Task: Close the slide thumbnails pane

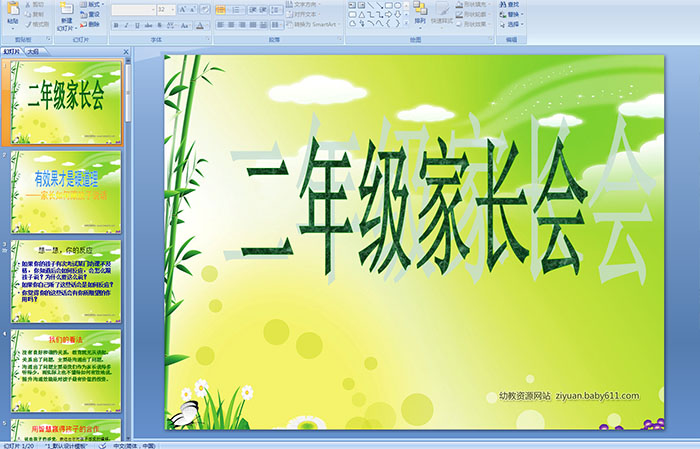Action: point(126,52)
